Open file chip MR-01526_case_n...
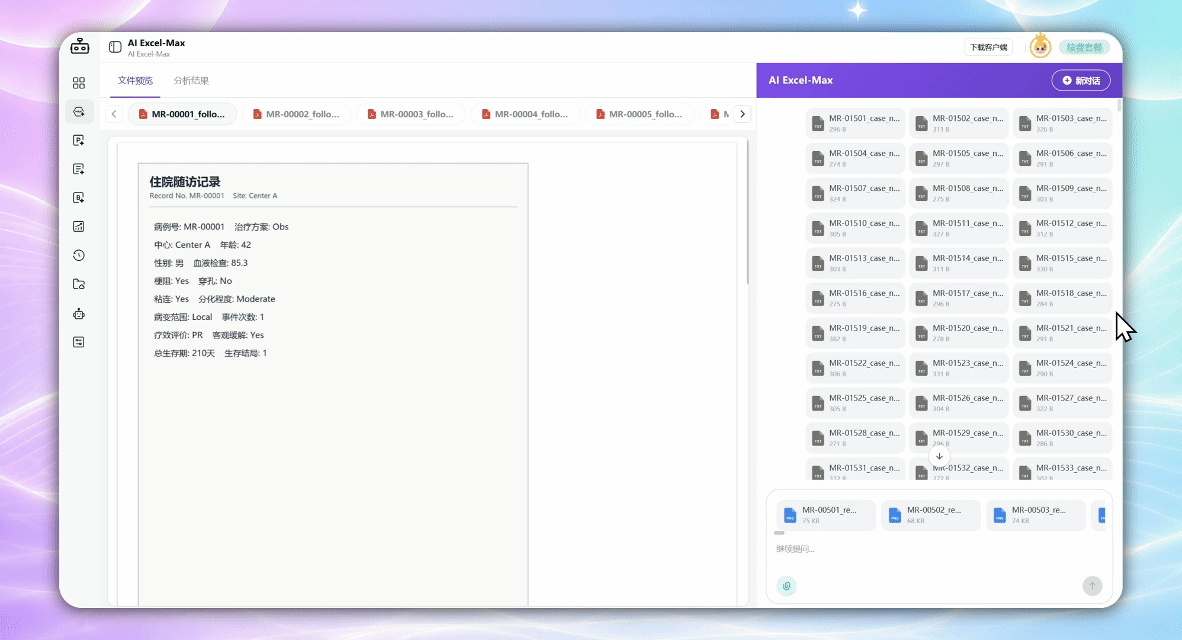The image size is (1182, 640). click(958, 403)
